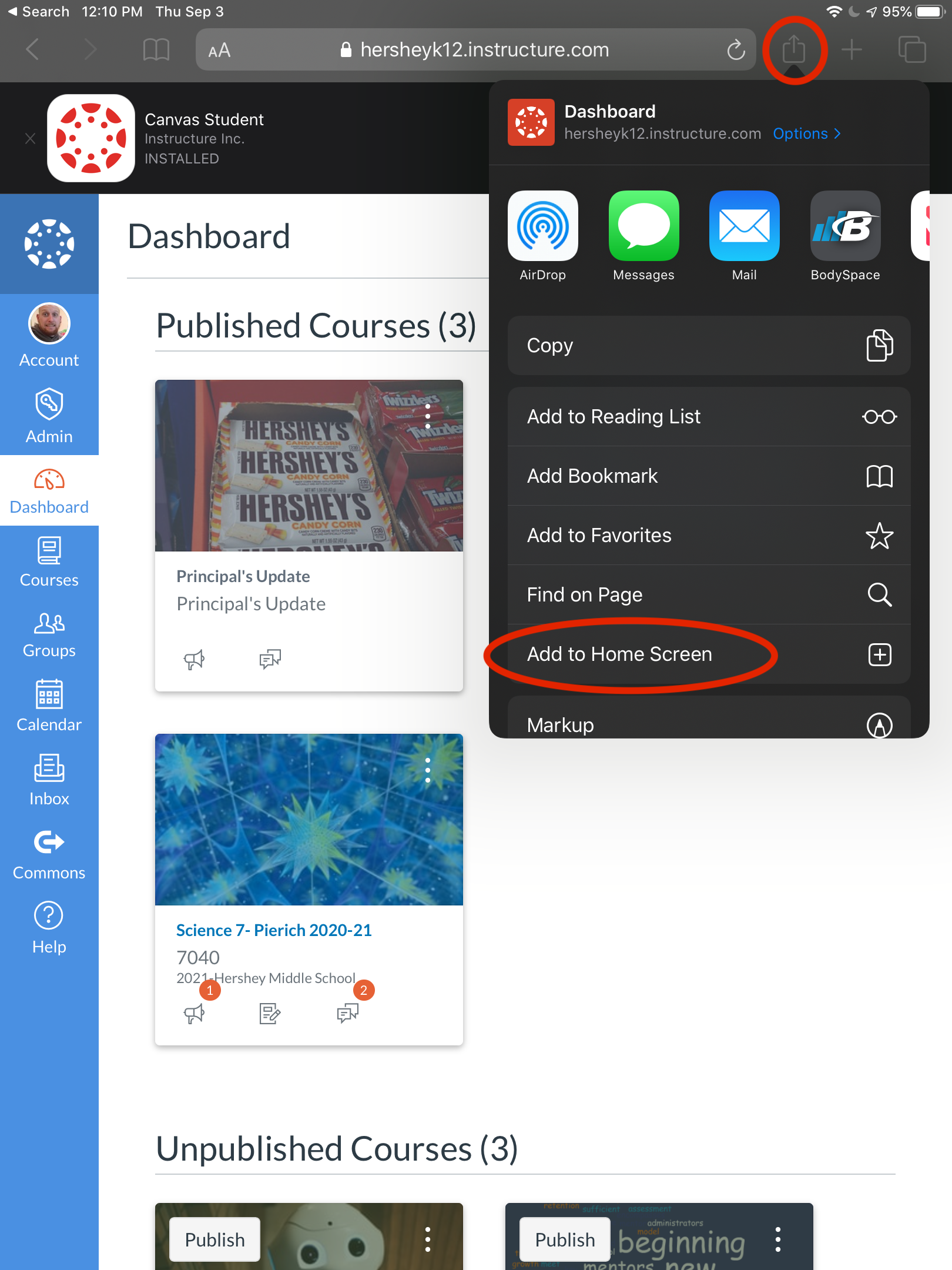Select Add Bookmark option

[709, 476]
